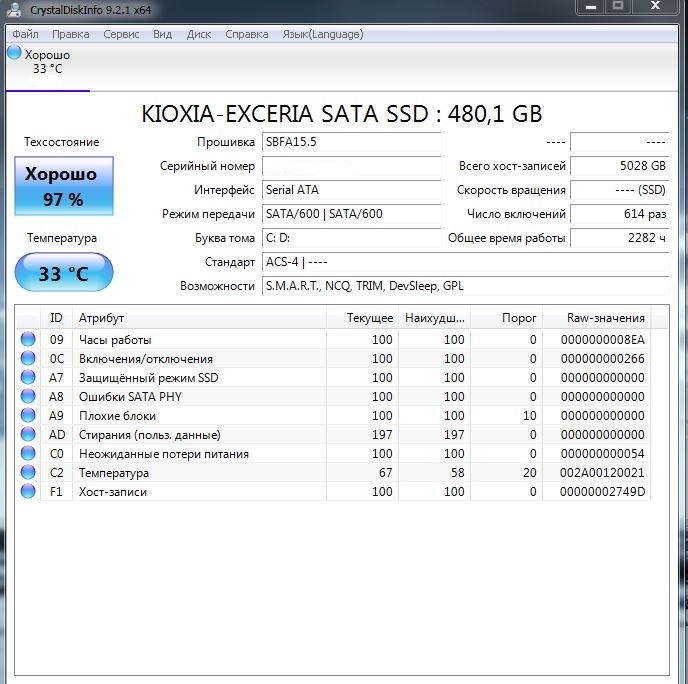Select the Плохие блоки attribute row
The image size is (688, 684).
[x=333, y=415]
